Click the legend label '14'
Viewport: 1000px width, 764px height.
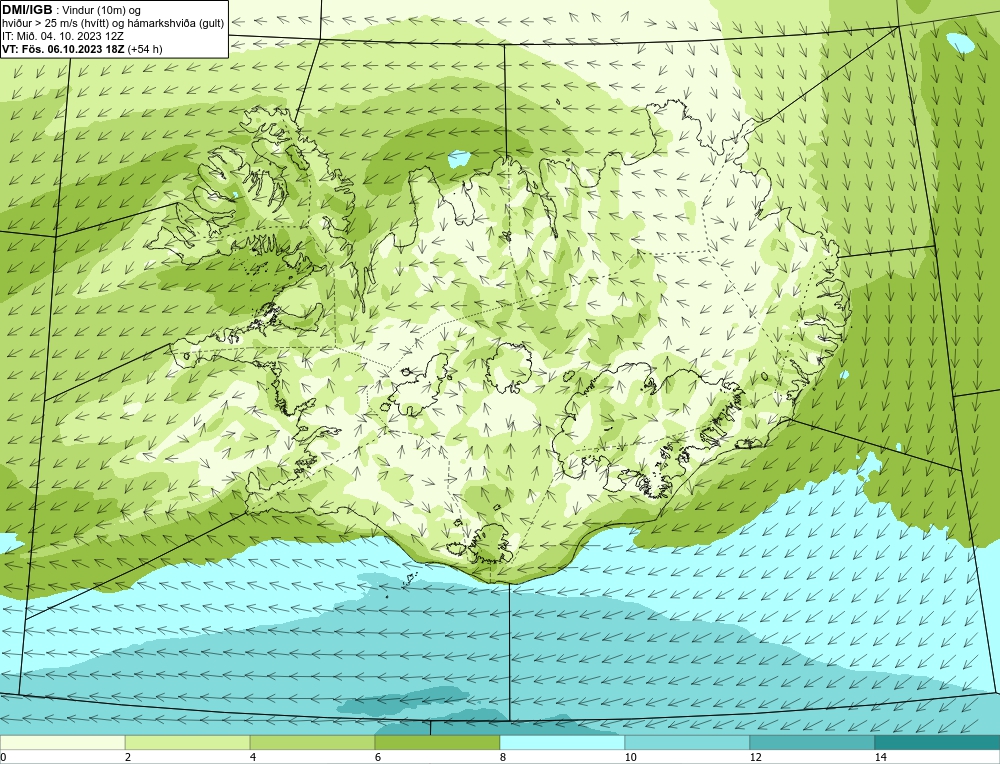[x=881, y=757]
